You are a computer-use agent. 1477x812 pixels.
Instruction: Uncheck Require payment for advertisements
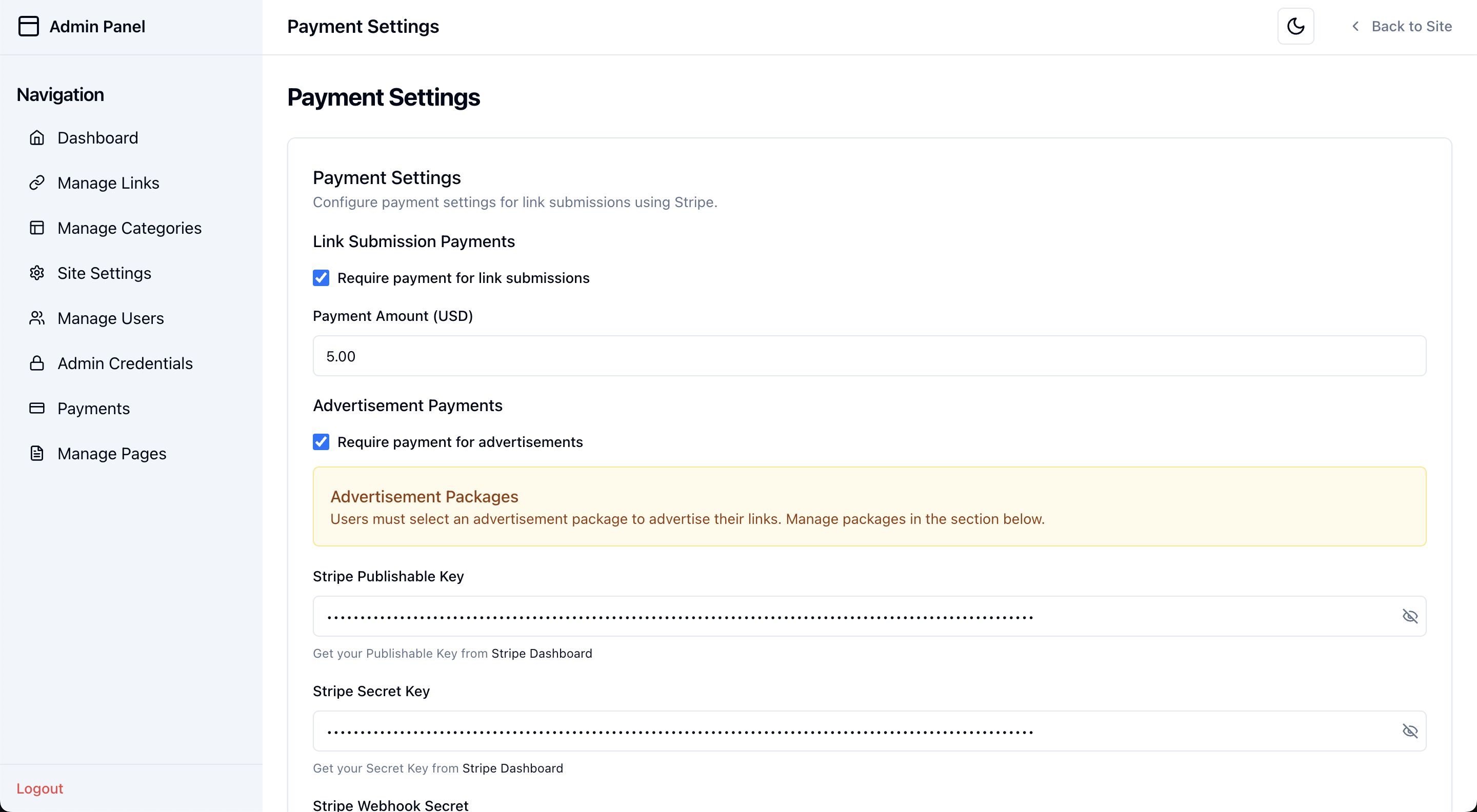321,442
